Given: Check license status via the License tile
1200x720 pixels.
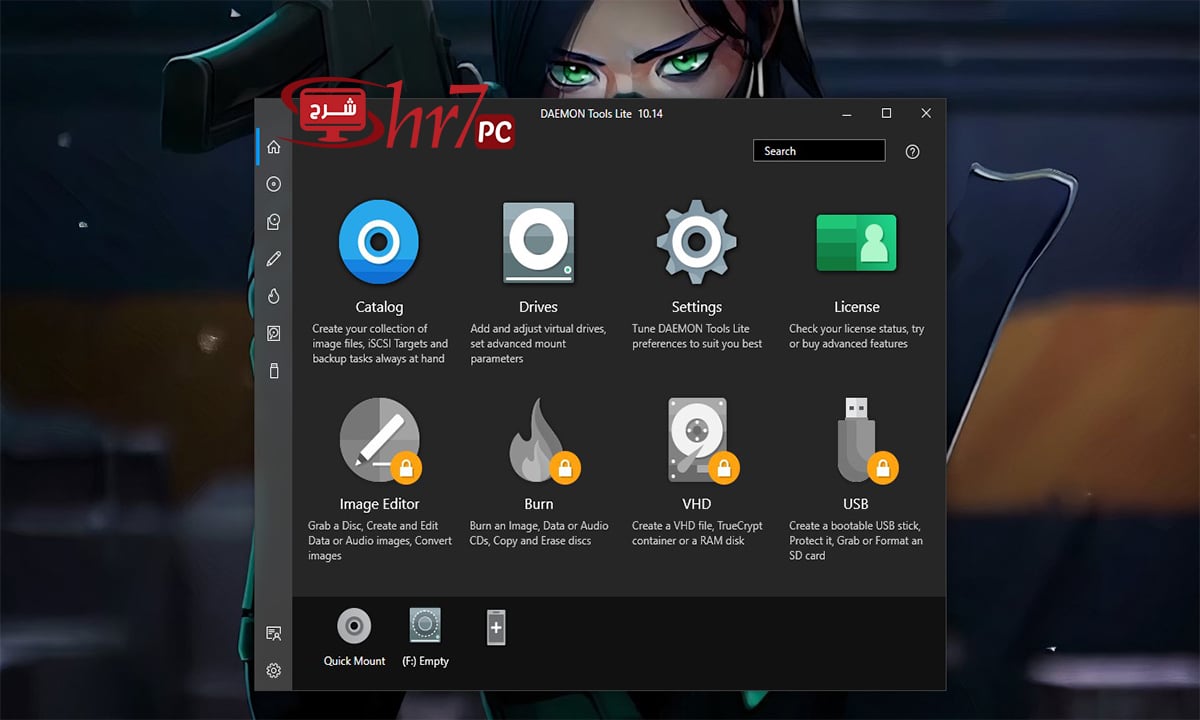Looking at the screenshot, I should point(855,241).
